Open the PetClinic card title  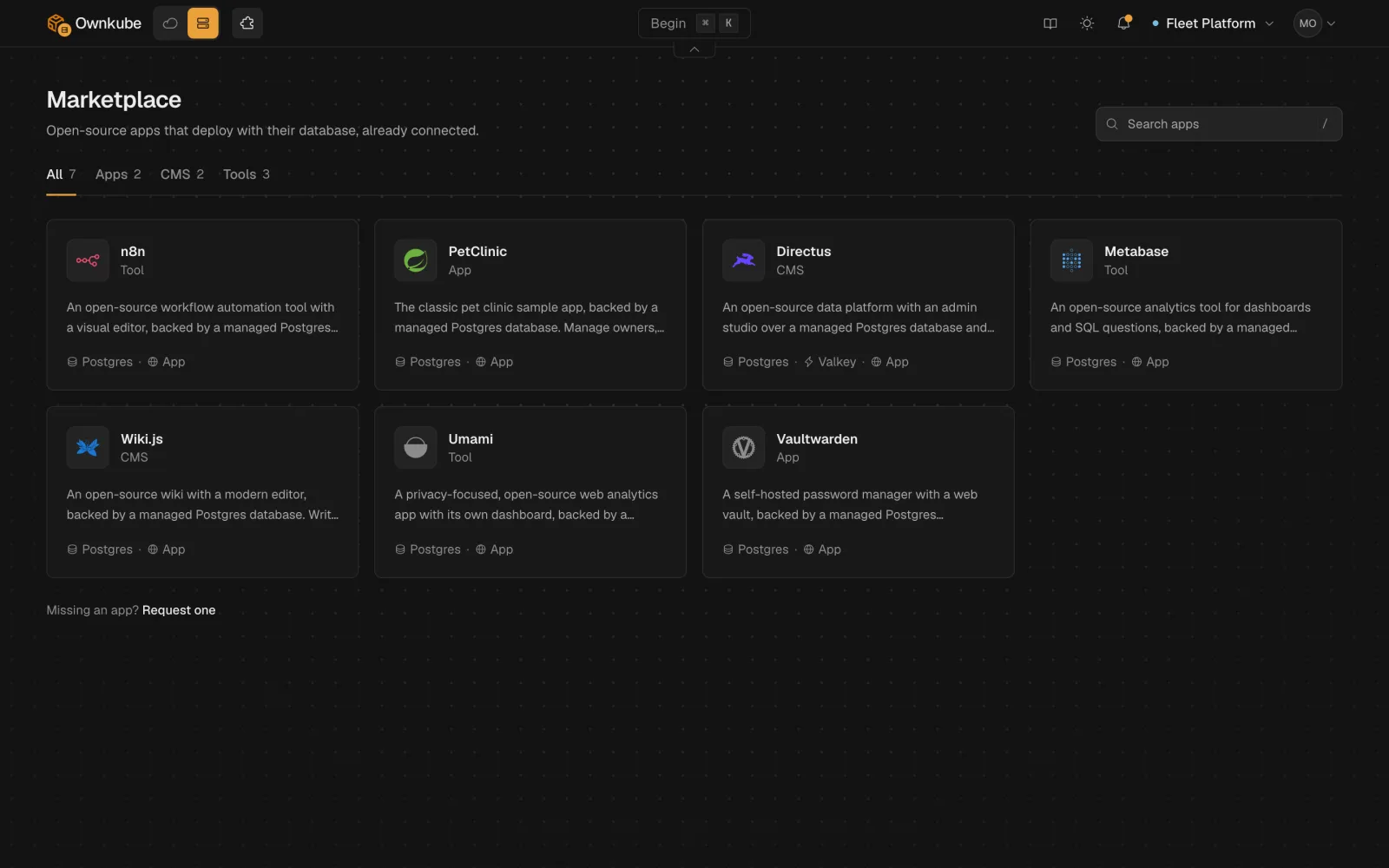pos(477,252)
